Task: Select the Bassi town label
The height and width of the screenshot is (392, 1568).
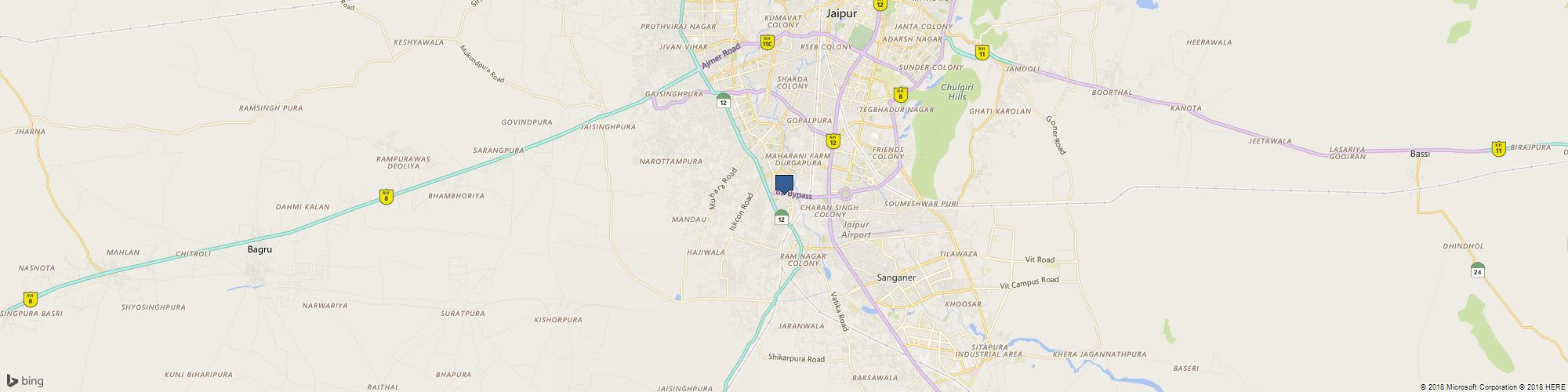Action: point(1420,154)
